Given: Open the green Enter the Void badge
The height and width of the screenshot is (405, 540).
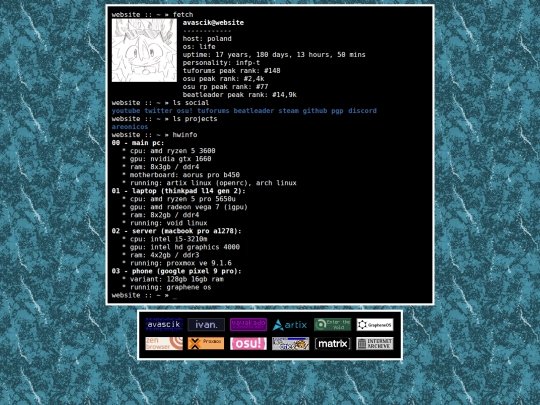Looking at the screenshot, I should coord(333,324).
